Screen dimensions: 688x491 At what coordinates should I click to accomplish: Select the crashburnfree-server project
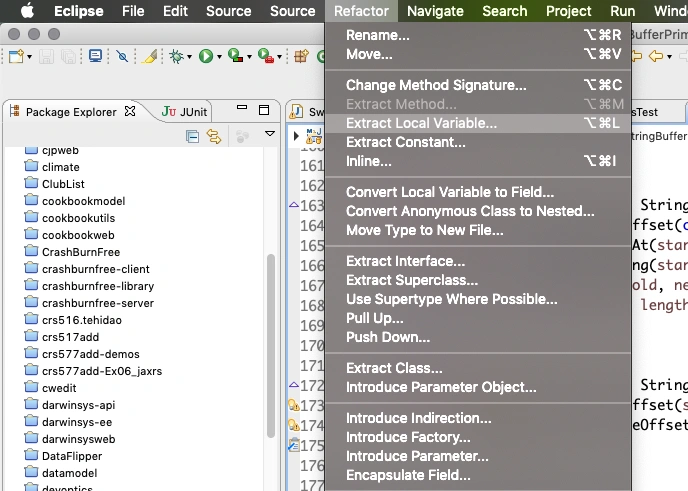coord(98,303)
